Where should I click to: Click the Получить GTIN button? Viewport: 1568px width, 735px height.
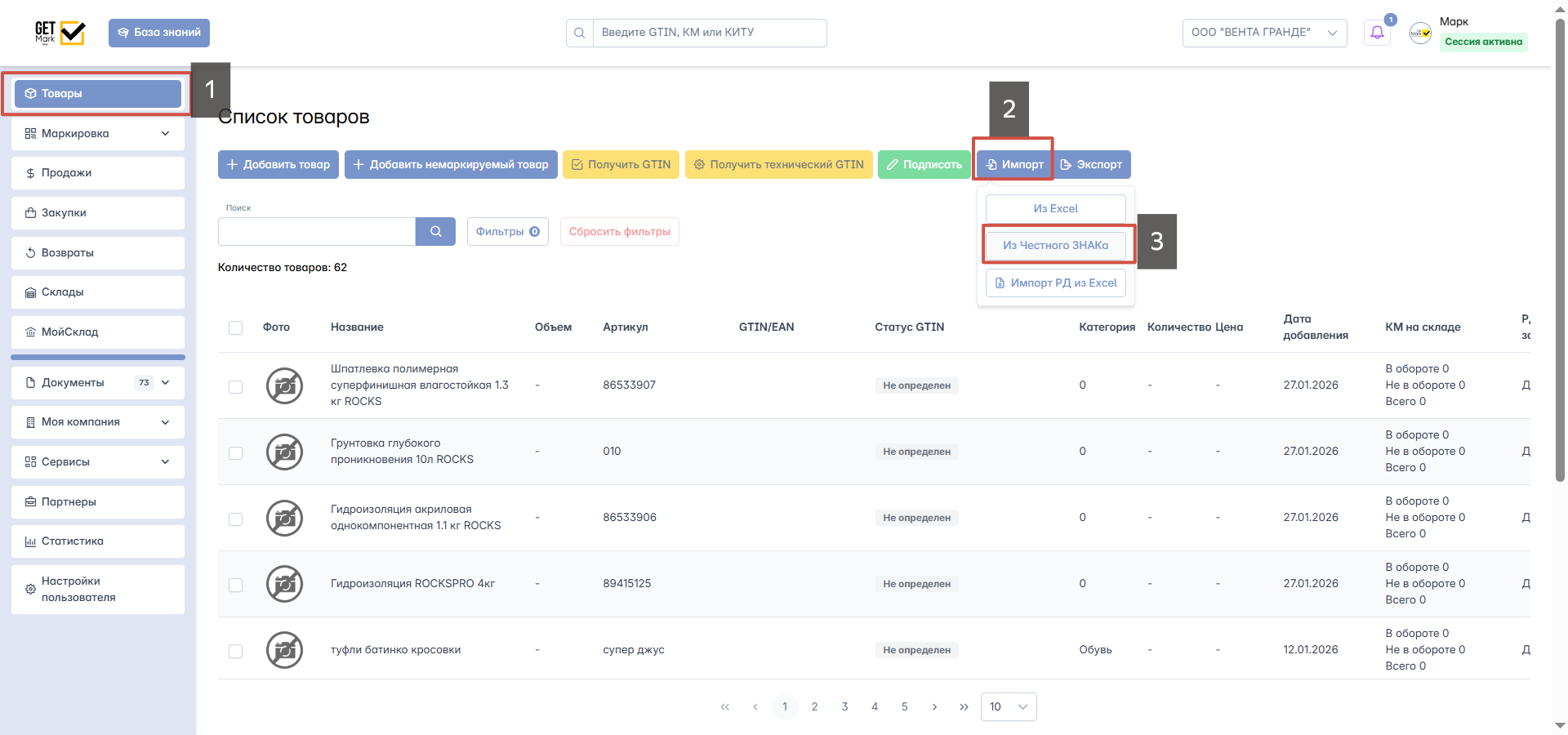[x=621, y=164]
